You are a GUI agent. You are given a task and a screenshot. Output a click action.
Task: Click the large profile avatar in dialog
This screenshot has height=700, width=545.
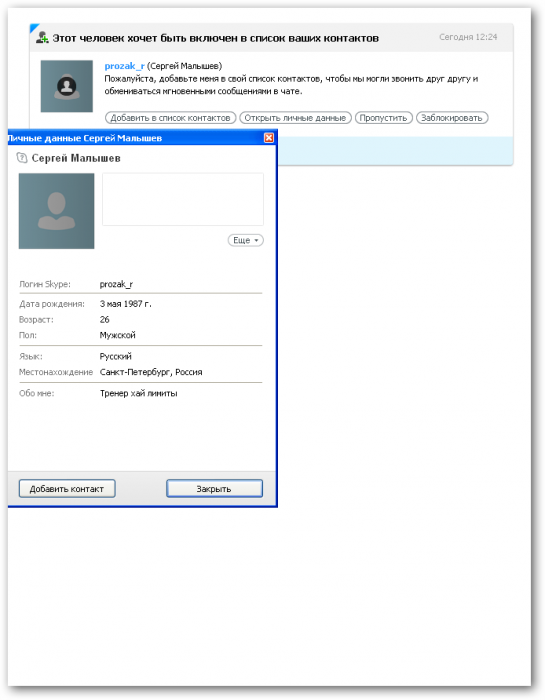pyautogui.click(x=56, y=211)
